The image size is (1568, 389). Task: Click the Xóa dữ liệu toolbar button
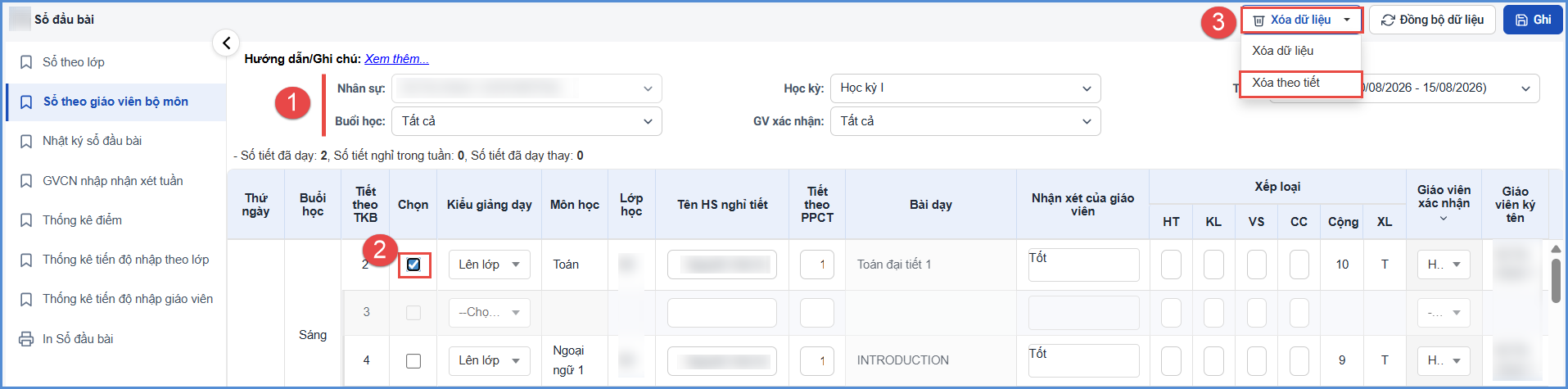[1301, 20]
